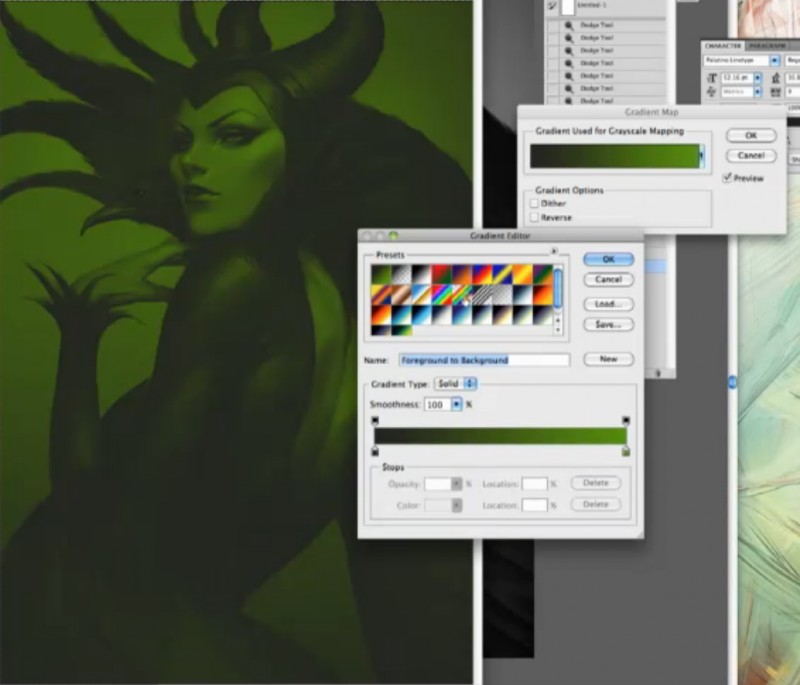The image size is (800, 685).
Task: Enable the Dither checkbox
Action: (x=534, y=203)
